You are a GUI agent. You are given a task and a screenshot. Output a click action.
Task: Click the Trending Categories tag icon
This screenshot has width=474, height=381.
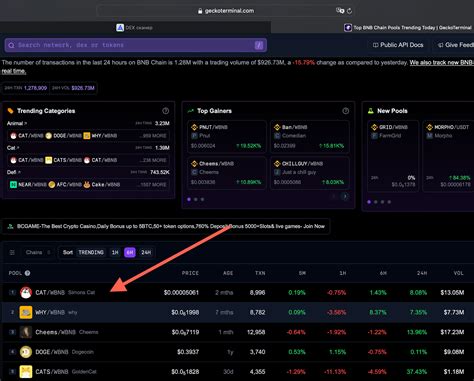coord(10,111)
